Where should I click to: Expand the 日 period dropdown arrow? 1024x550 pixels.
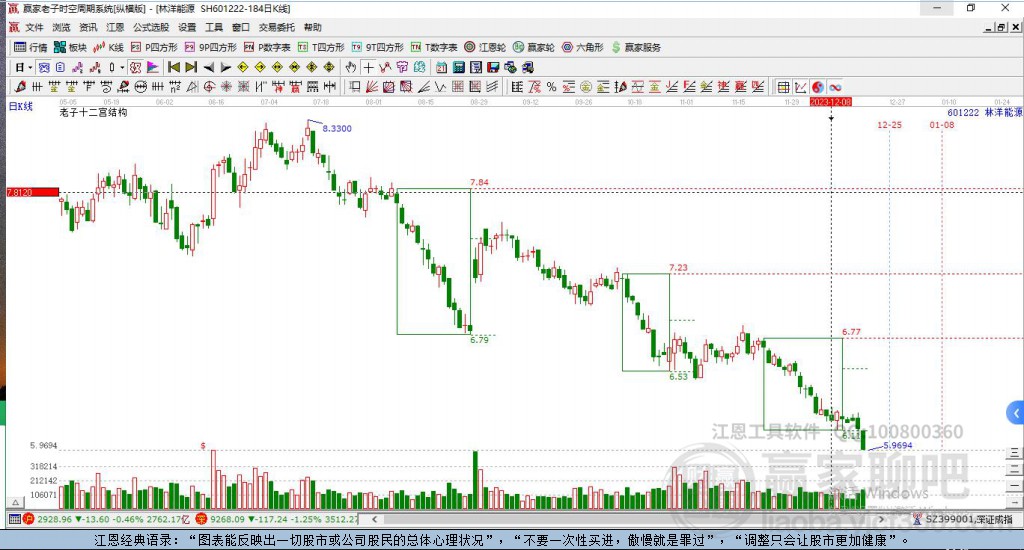point(30,67)
